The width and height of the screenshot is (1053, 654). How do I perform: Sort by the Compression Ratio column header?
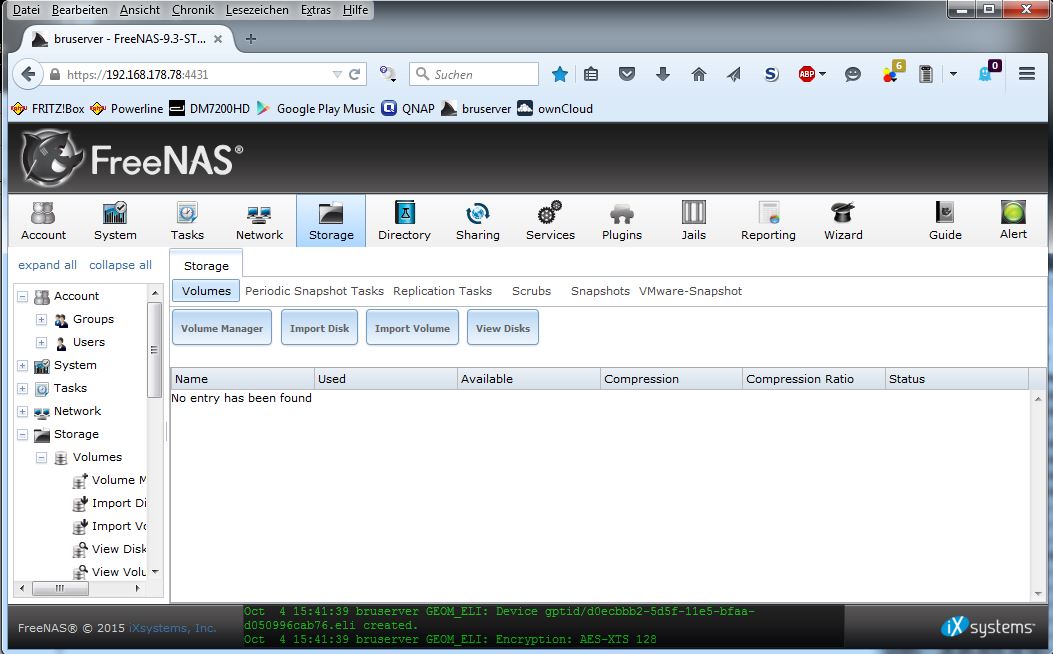coord(813,379)
